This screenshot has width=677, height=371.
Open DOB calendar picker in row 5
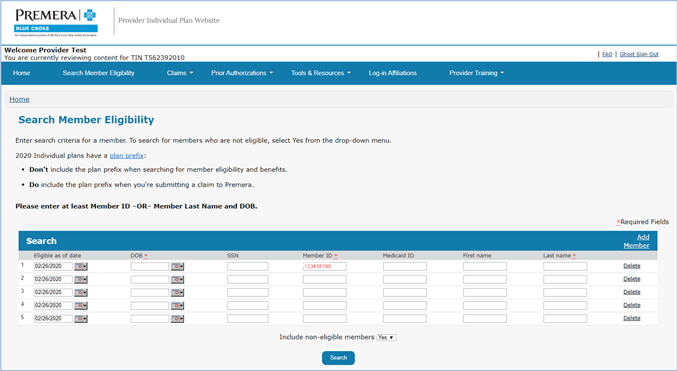pyautogui.click(x=177, y=319)
